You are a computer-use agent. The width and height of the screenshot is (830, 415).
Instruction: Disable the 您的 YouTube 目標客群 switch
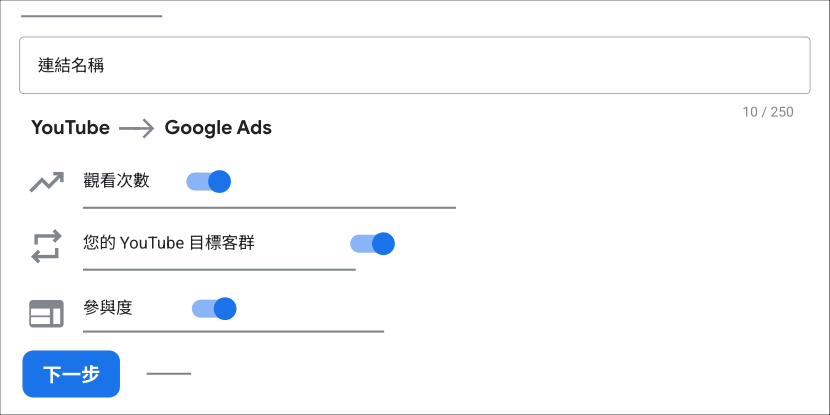click(373, 243)
